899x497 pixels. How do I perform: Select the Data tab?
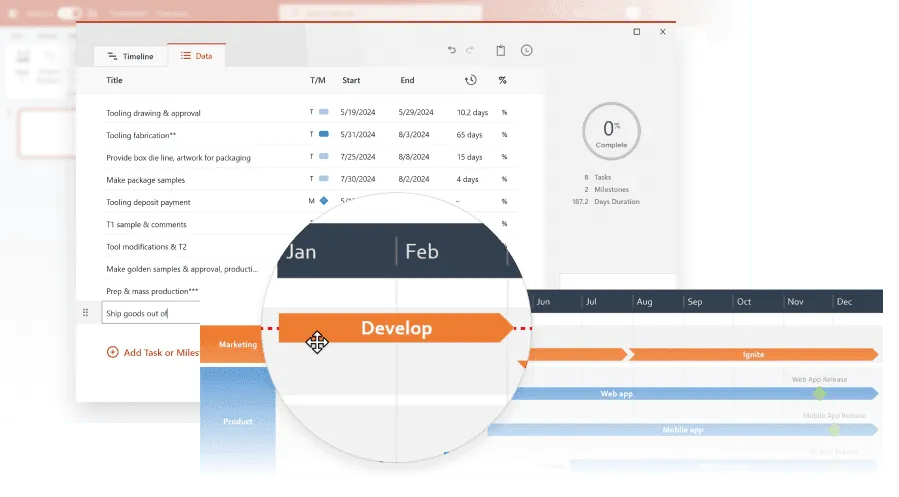click(x=196, y=56)
